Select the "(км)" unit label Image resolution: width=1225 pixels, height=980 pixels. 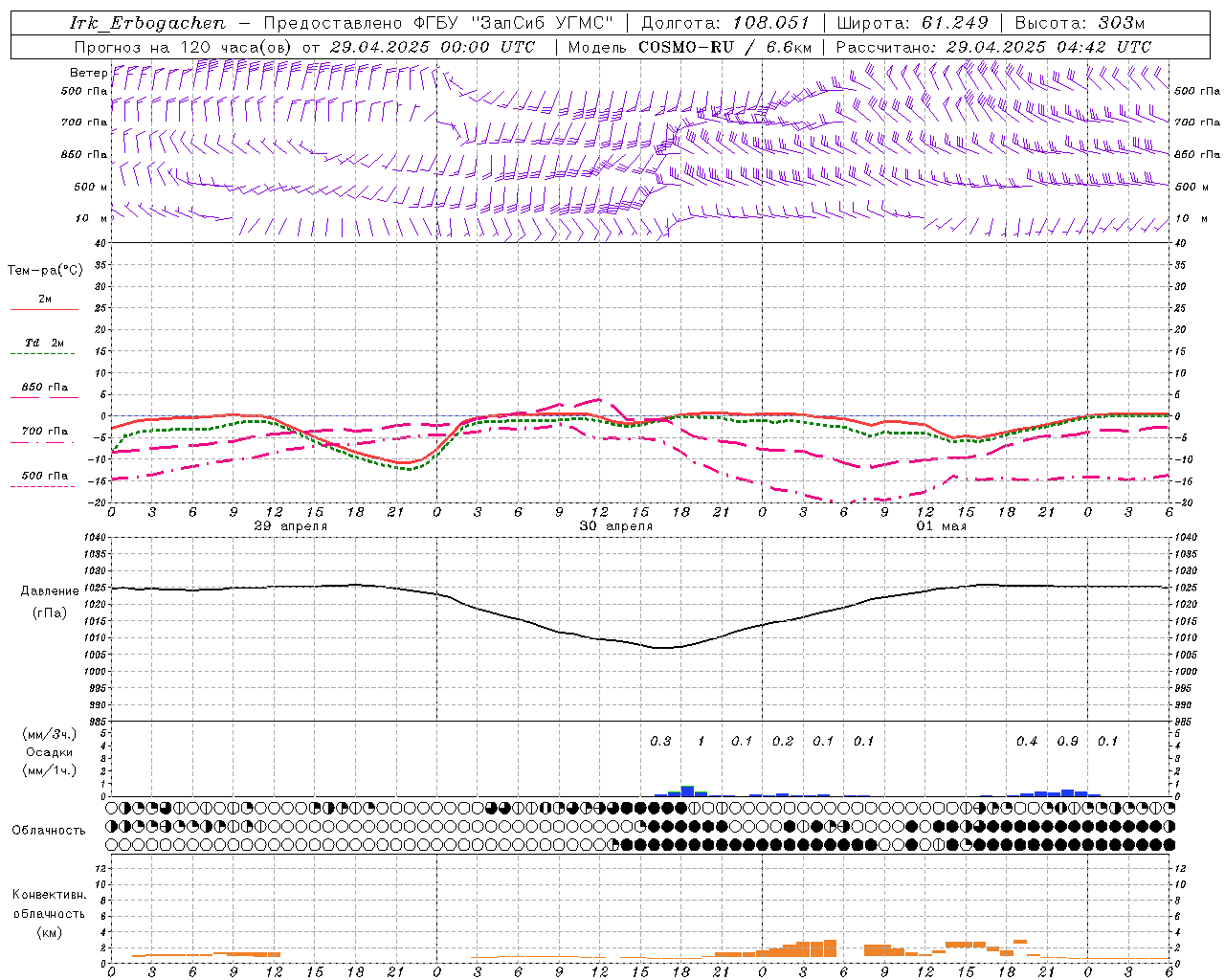(49, 932)
